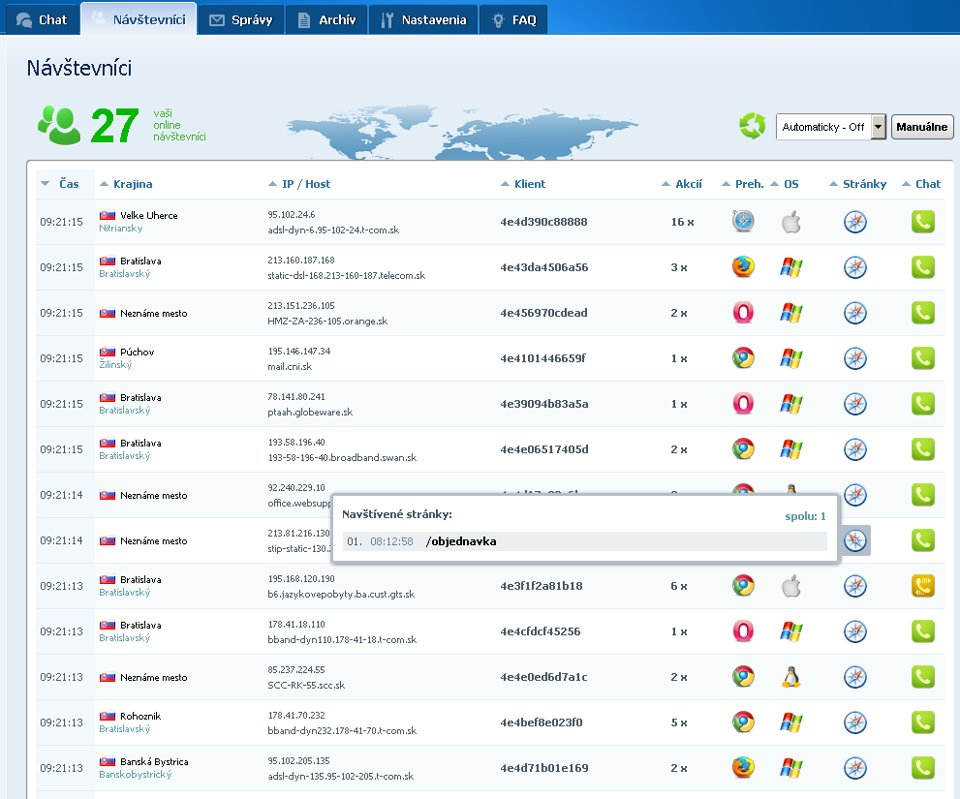Sort visitors by Krajina column
The image size is (960, 799).
(x=132, y=184)
